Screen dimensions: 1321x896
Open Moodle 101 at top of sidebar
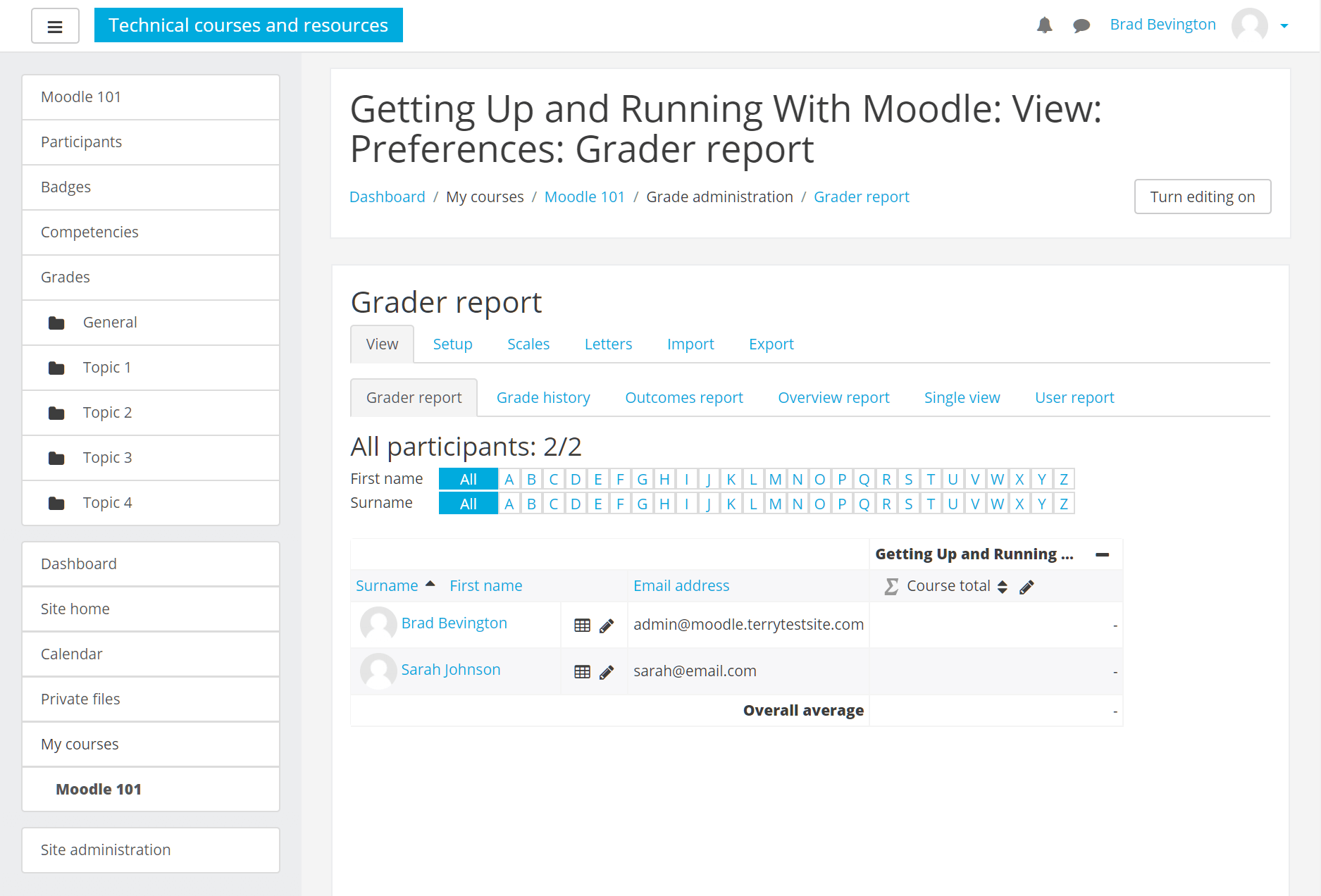[x=151, y=97]
